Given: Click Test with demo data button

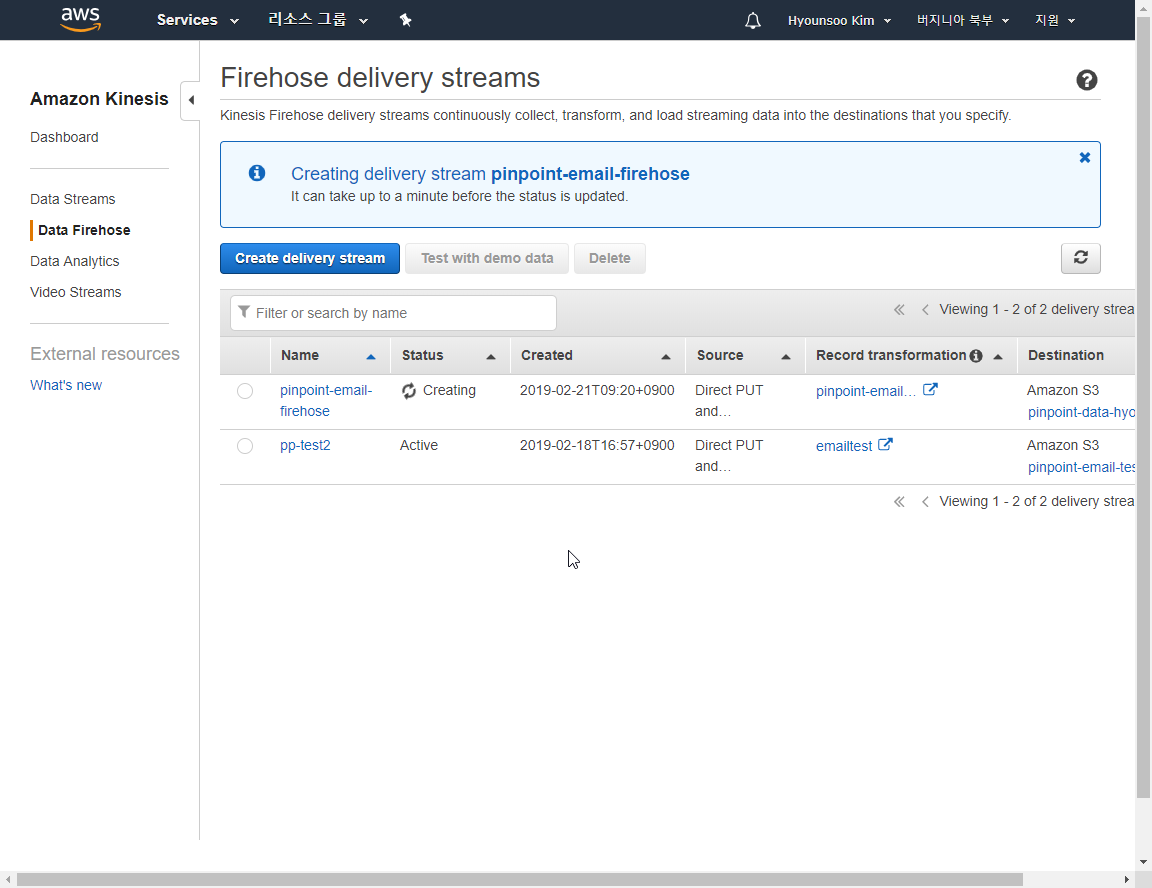Looking at the screenshot, I should click(x=487, y=259).
